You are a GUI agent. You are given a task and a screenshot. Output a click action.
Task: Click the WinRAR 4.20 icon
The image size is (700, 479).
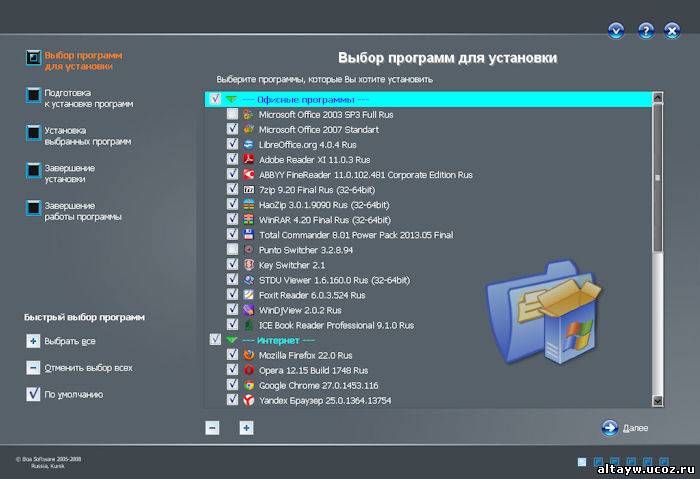(248, 220)
